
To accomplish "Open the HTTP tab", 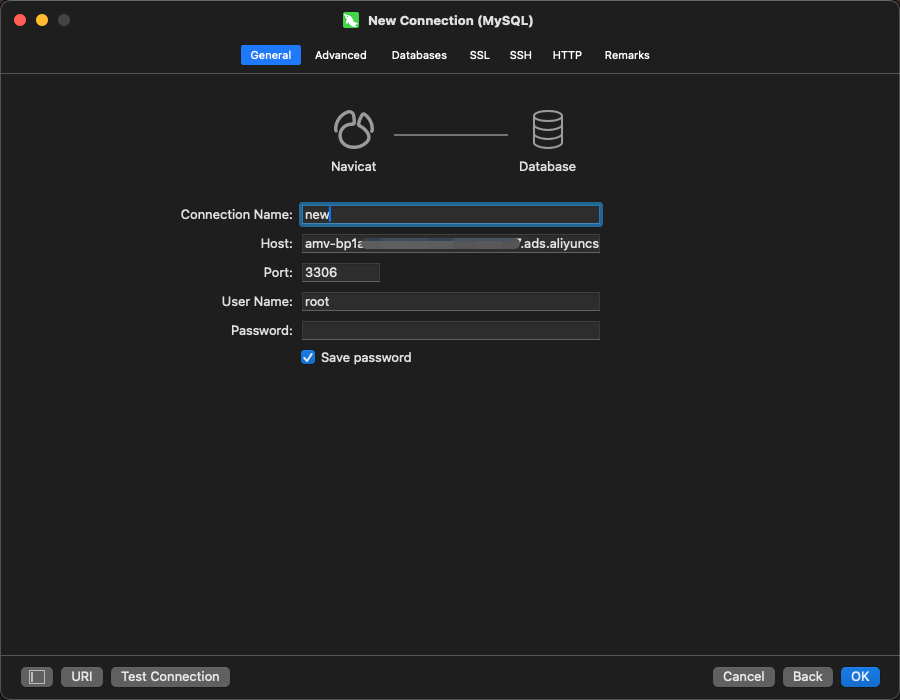I will click(567, 55).
